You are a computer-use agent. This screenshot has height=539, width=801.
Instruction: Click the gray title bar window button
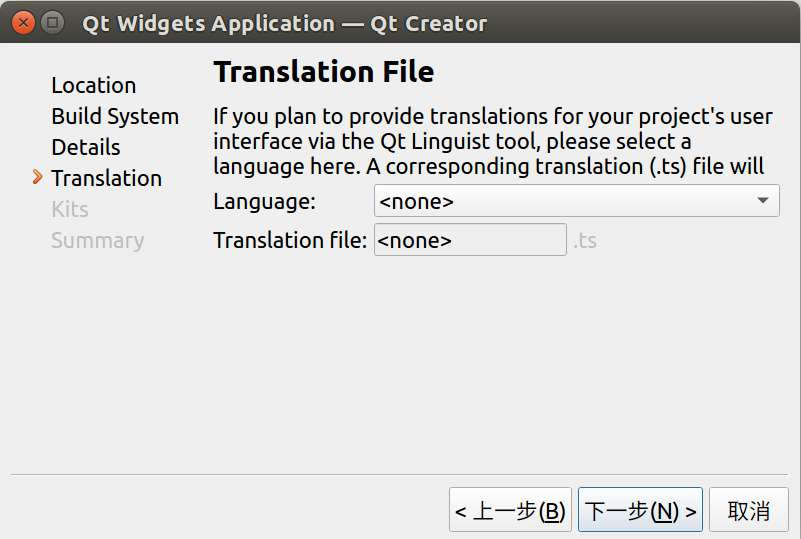pos(53,22)
